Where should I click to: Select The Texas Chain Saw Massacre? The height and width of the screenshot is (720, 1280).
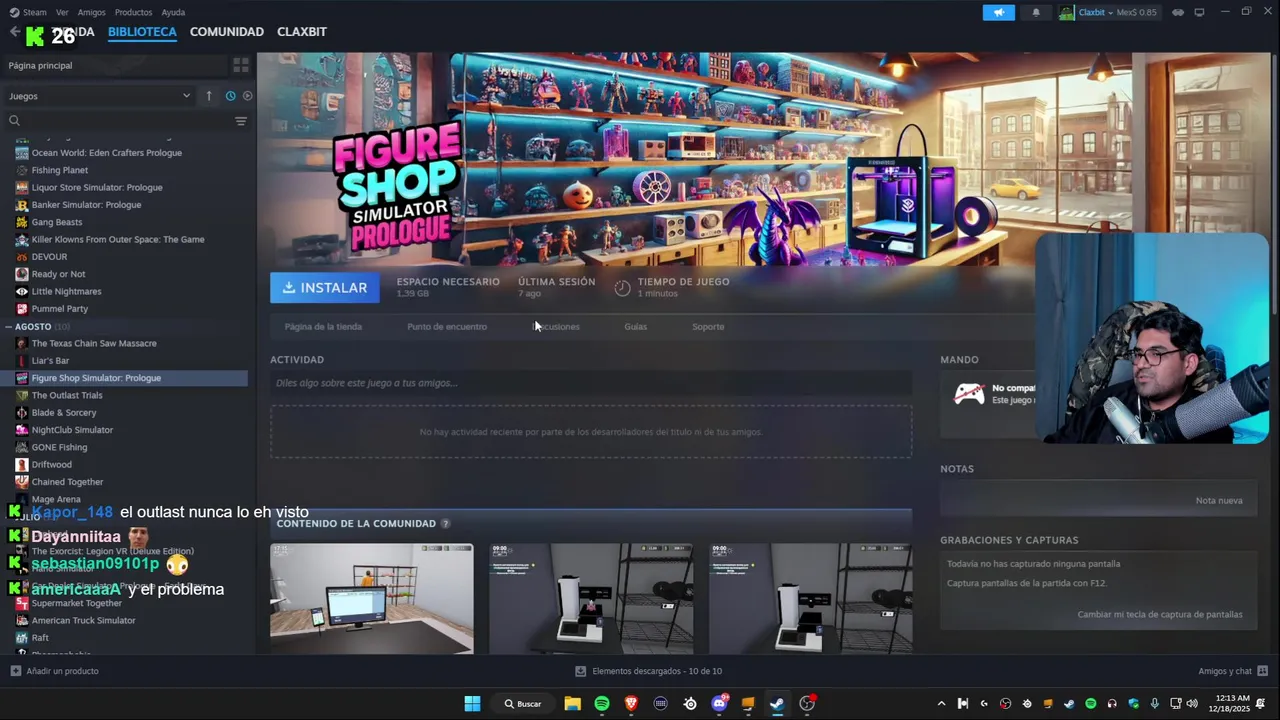click(94, 343)
